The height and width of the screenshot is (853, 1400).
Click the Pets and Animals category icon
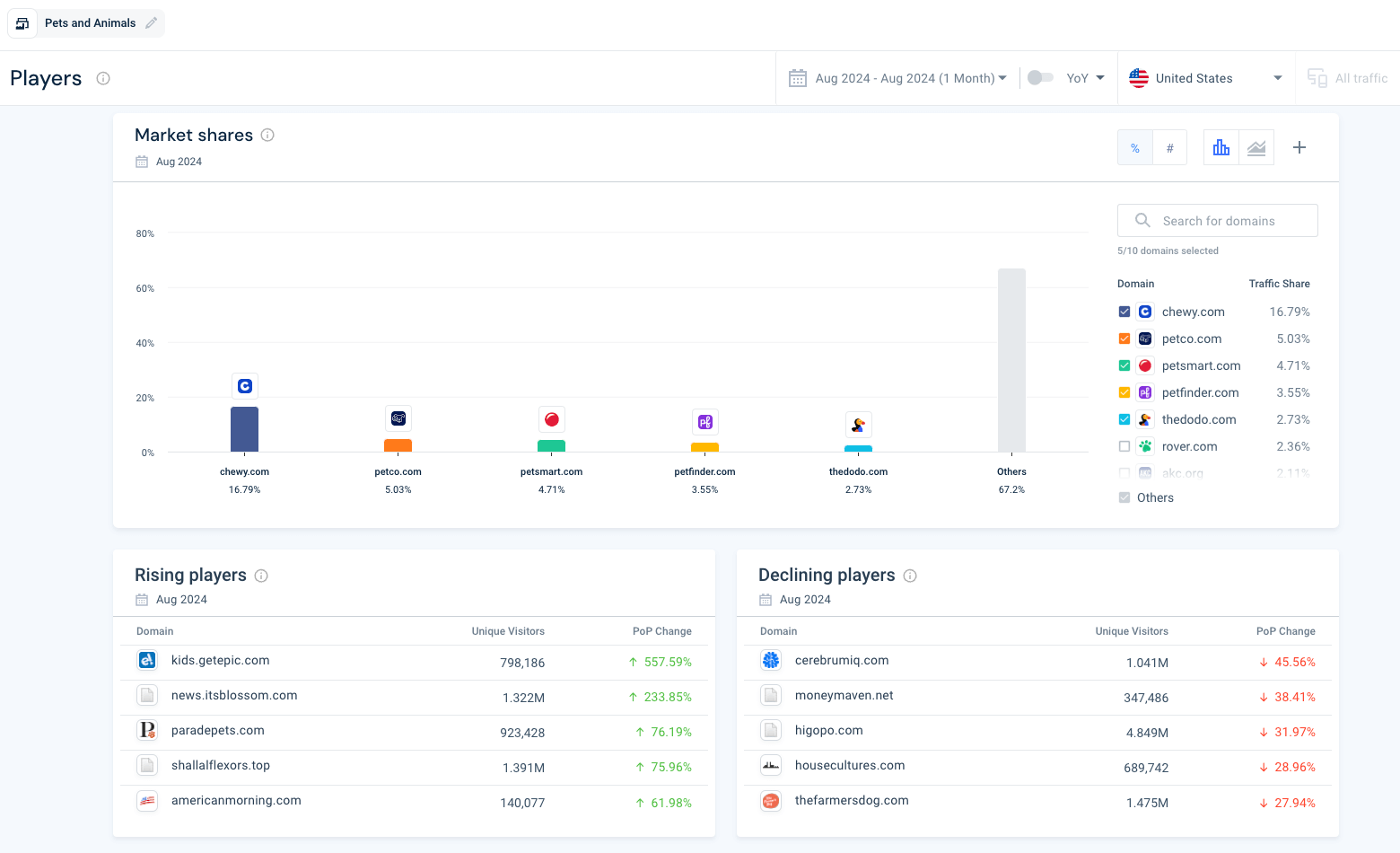22,23
